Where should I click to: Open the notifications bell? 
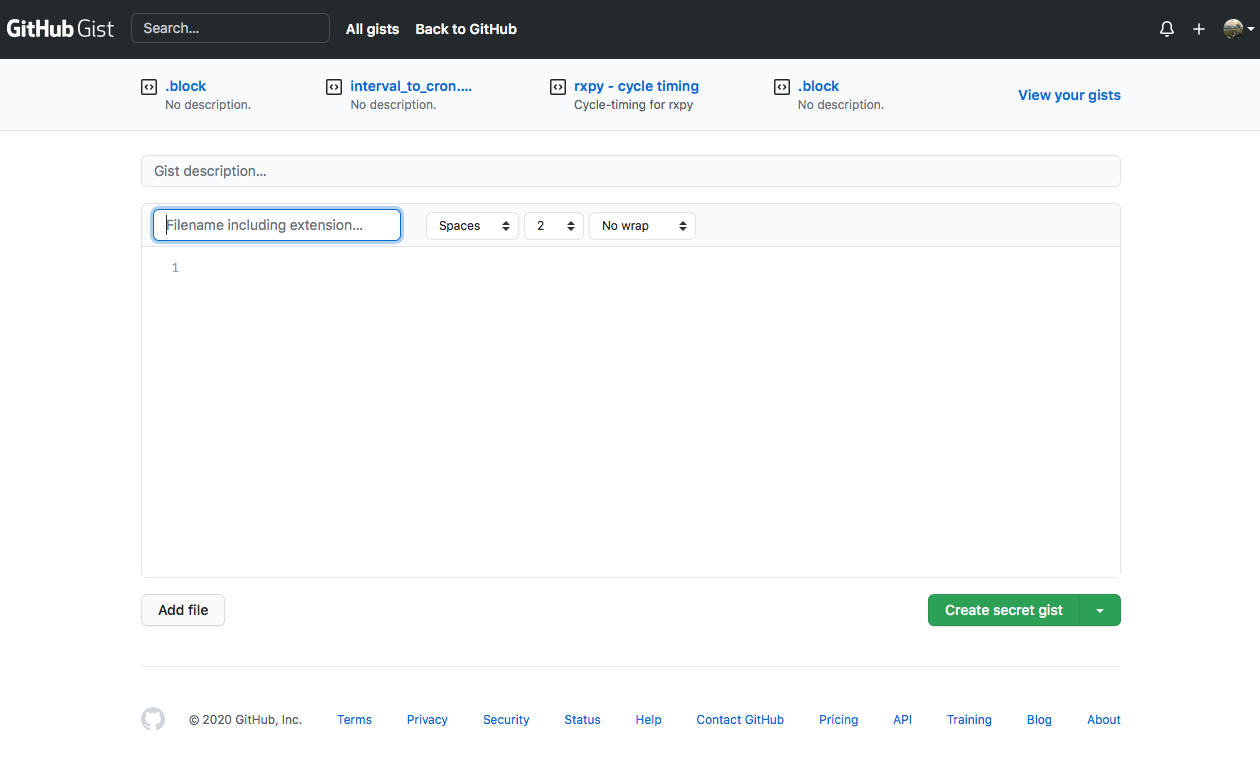pos(1167,29)
